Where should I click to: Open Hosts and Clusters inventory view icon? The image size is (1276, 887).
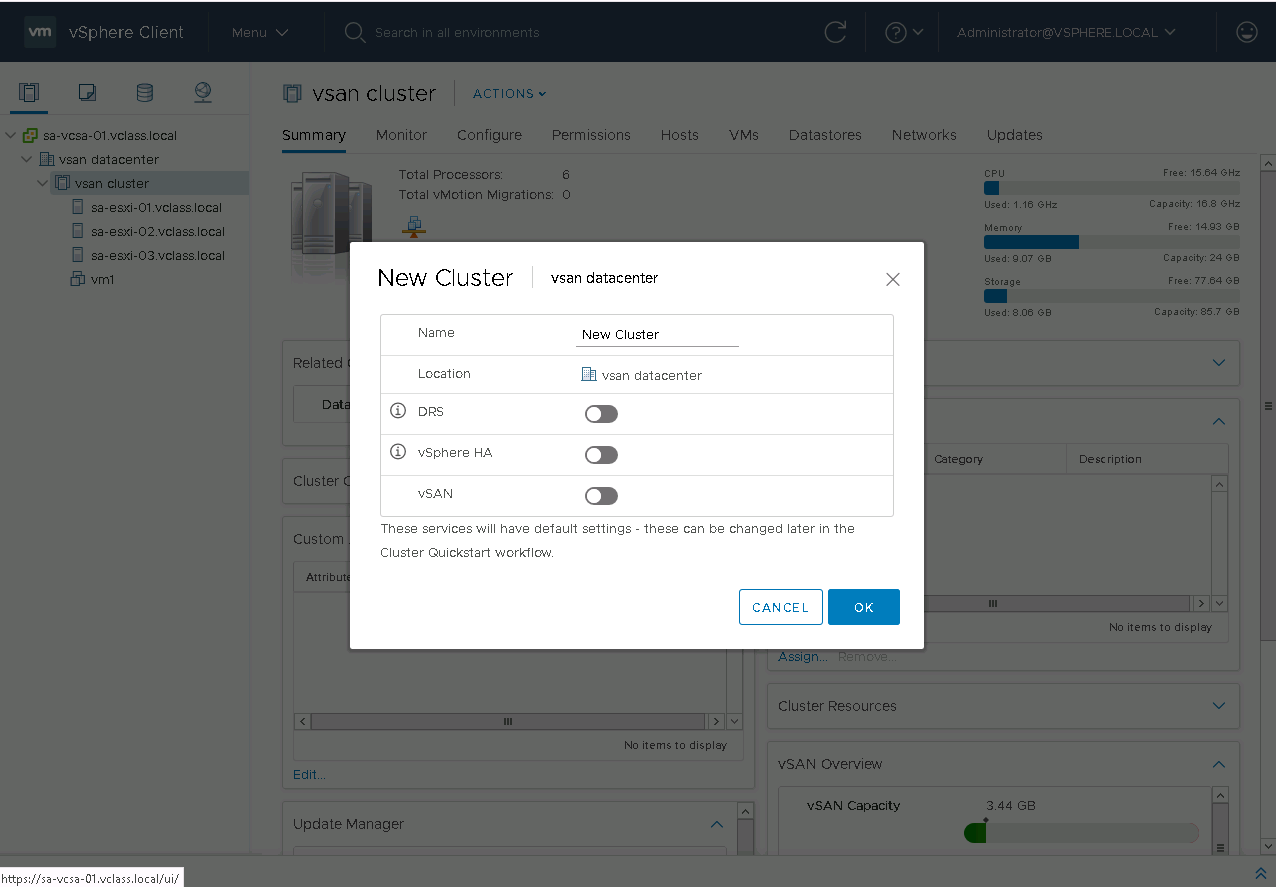29,93
